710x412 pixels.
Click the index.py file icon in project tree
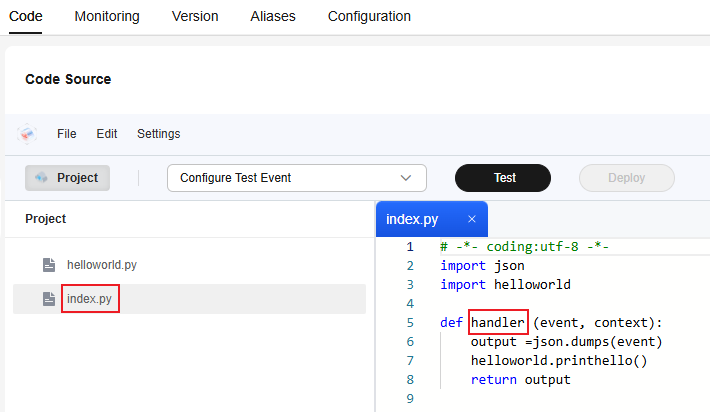[x=49, y=299]
